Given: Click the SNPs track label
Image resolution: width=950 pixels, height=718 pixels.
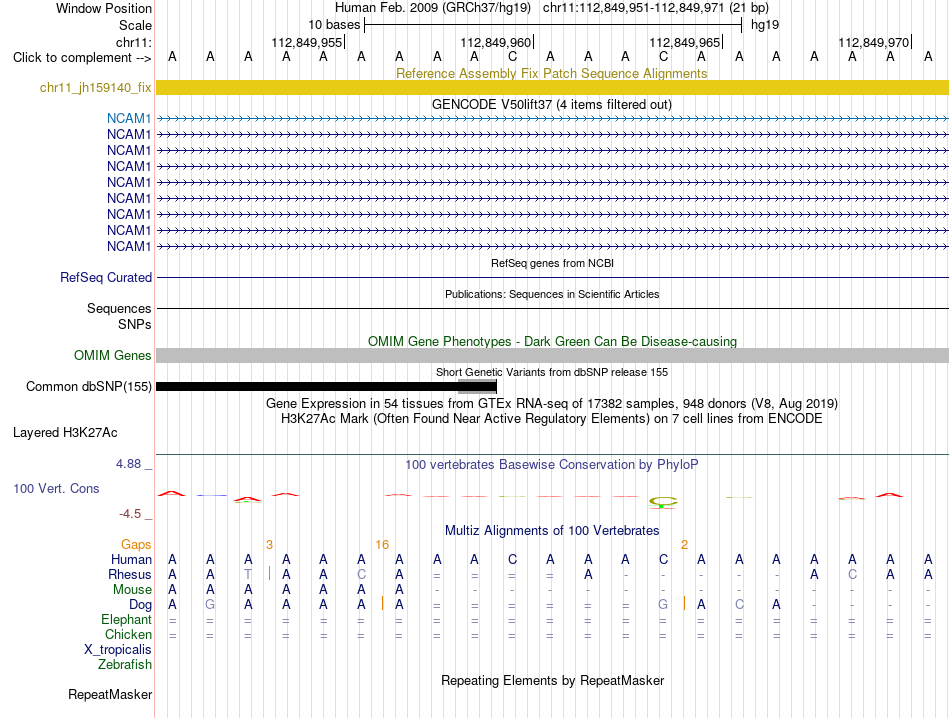Looking at the screenshot, I should pos(135,324).
